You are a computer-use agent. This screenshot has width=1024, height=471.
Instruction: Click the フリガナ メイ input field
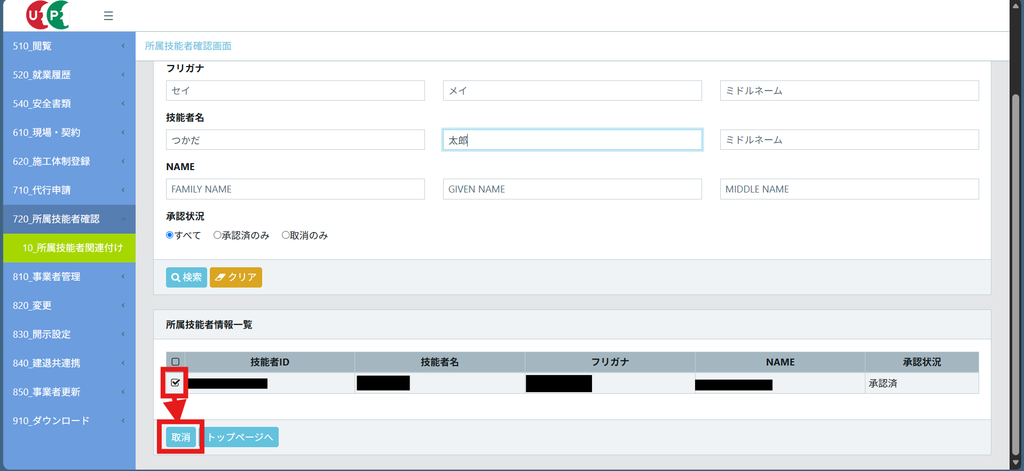pyautogui.click(x=572, y=91)
